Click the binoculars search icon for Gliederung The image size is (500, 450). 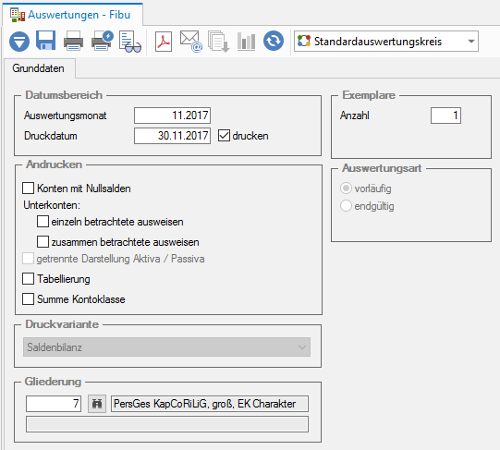(x=97, y=404)
